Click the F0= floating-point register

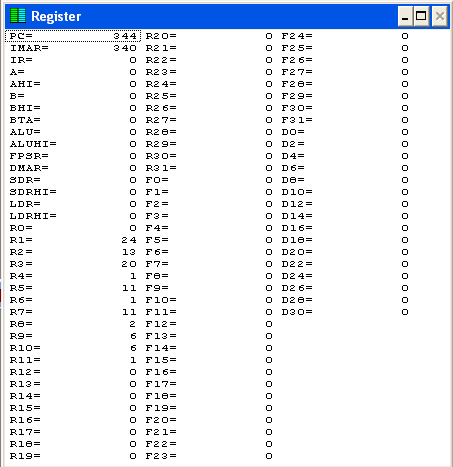pyautogui.click(x=209, y=180)
